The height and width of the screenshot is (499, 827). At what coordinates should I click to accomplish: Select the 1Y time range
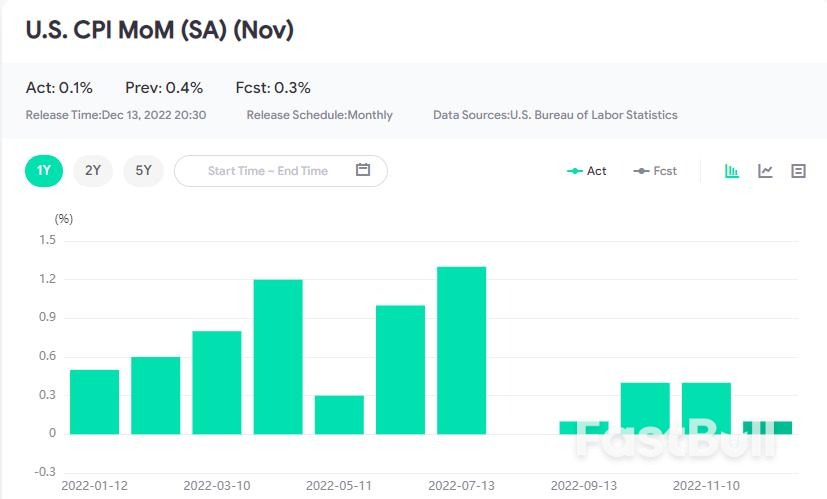pos(44,171)
